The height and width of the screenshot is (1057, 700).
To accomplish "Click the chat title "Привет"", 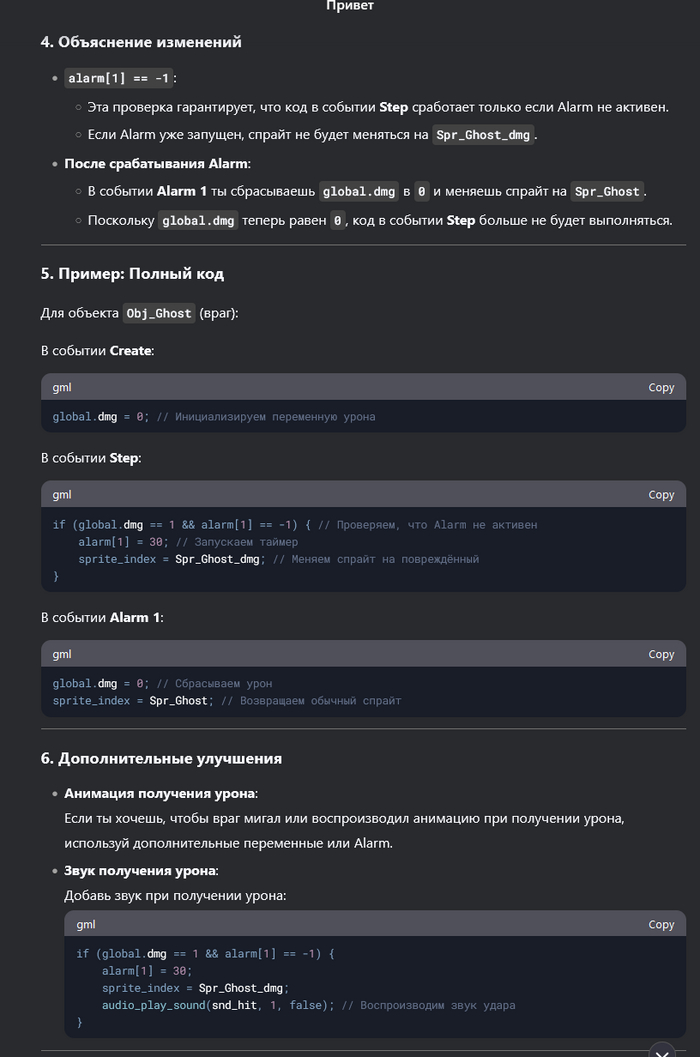I will (x=350, y=6).
